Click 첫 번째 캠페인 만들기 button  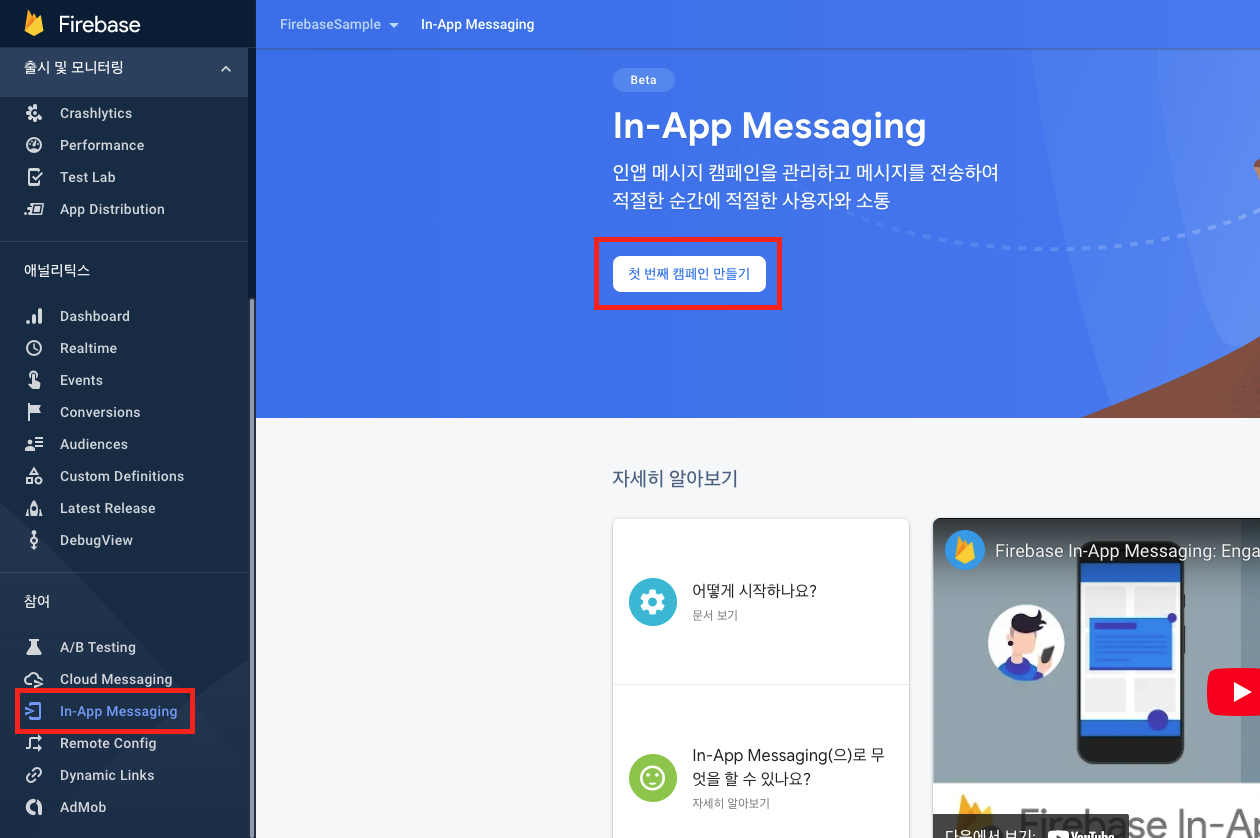[x=689, y=274]
